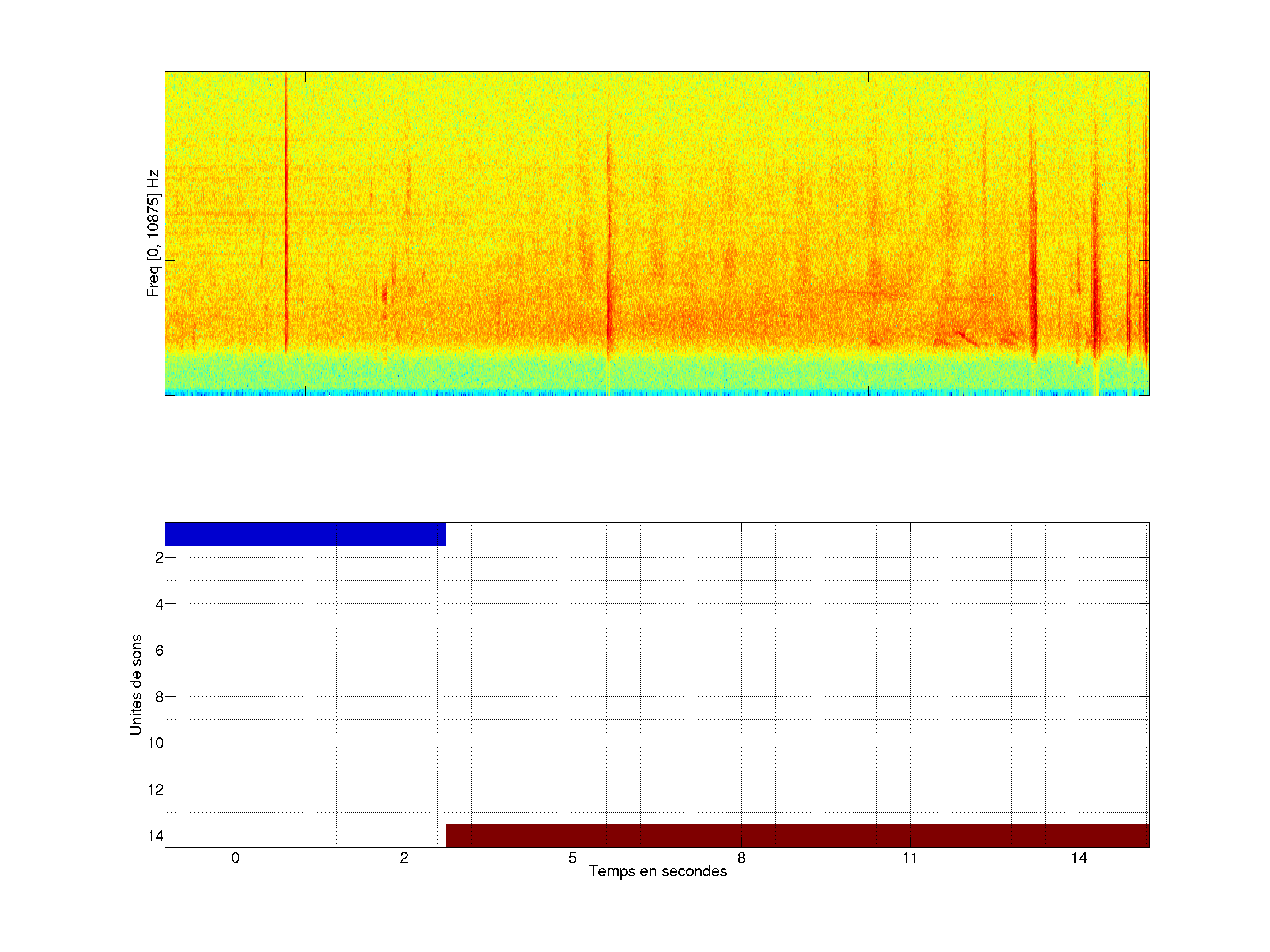The width and height of the screenshot is (1270, 952).
Task: Click the dark red bar at unit 14
Action: click(x=797, y=836)
